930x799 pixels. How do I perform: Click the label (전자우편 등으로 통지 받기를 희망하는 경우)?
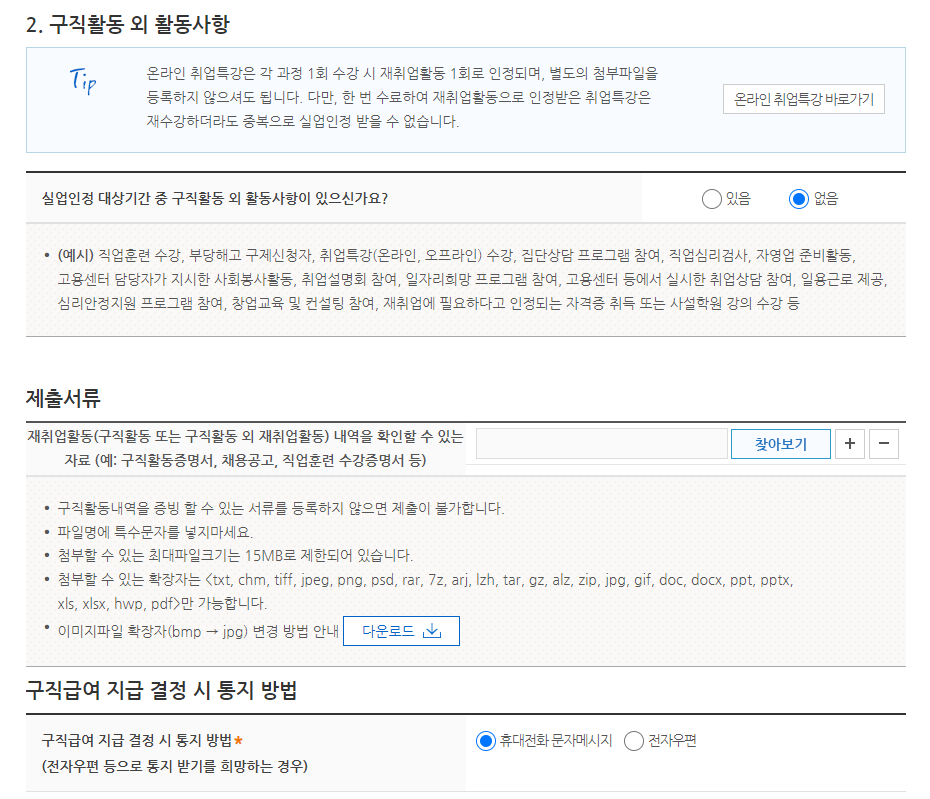point(174,766)
